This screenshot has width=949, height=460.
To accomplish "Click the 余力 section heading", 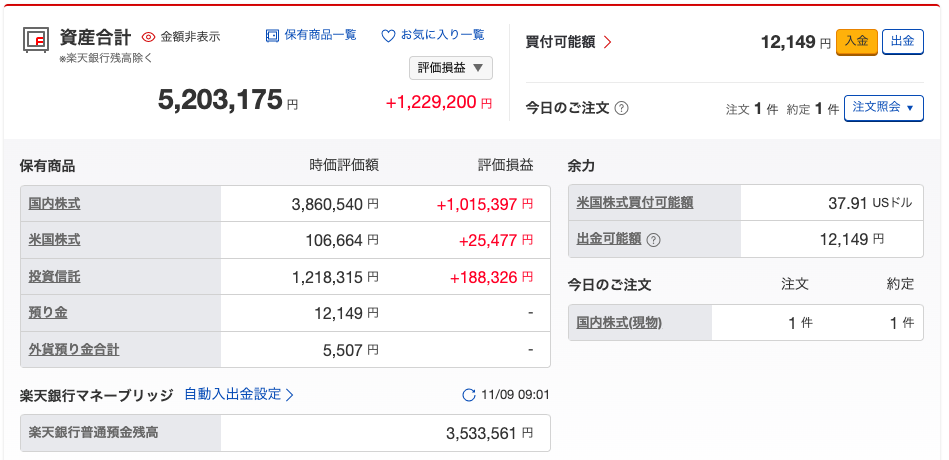I will coord(581,166).
